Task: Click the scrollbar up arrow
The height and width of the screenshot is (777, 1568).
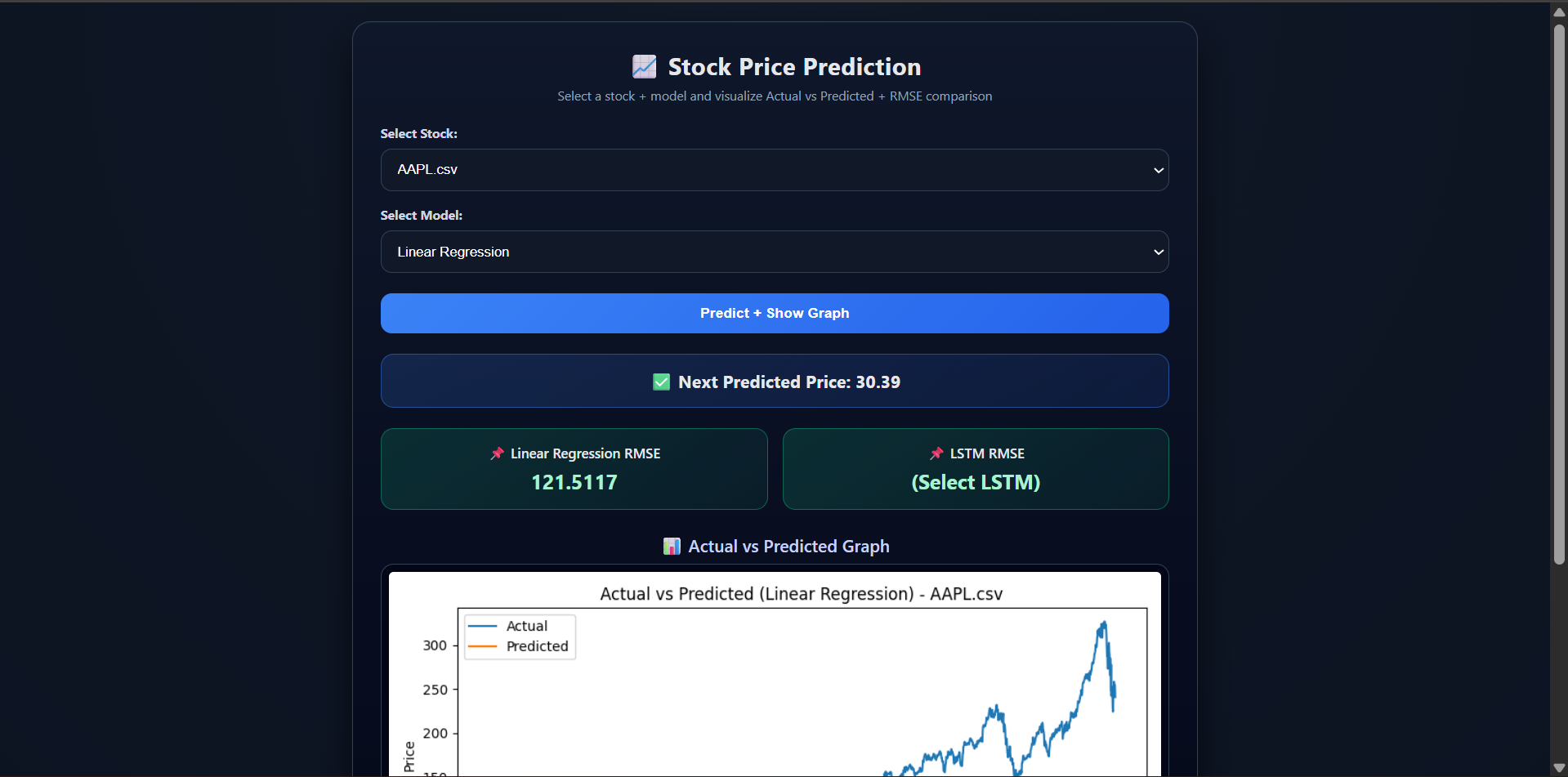Action: [x=1559, y=12]
